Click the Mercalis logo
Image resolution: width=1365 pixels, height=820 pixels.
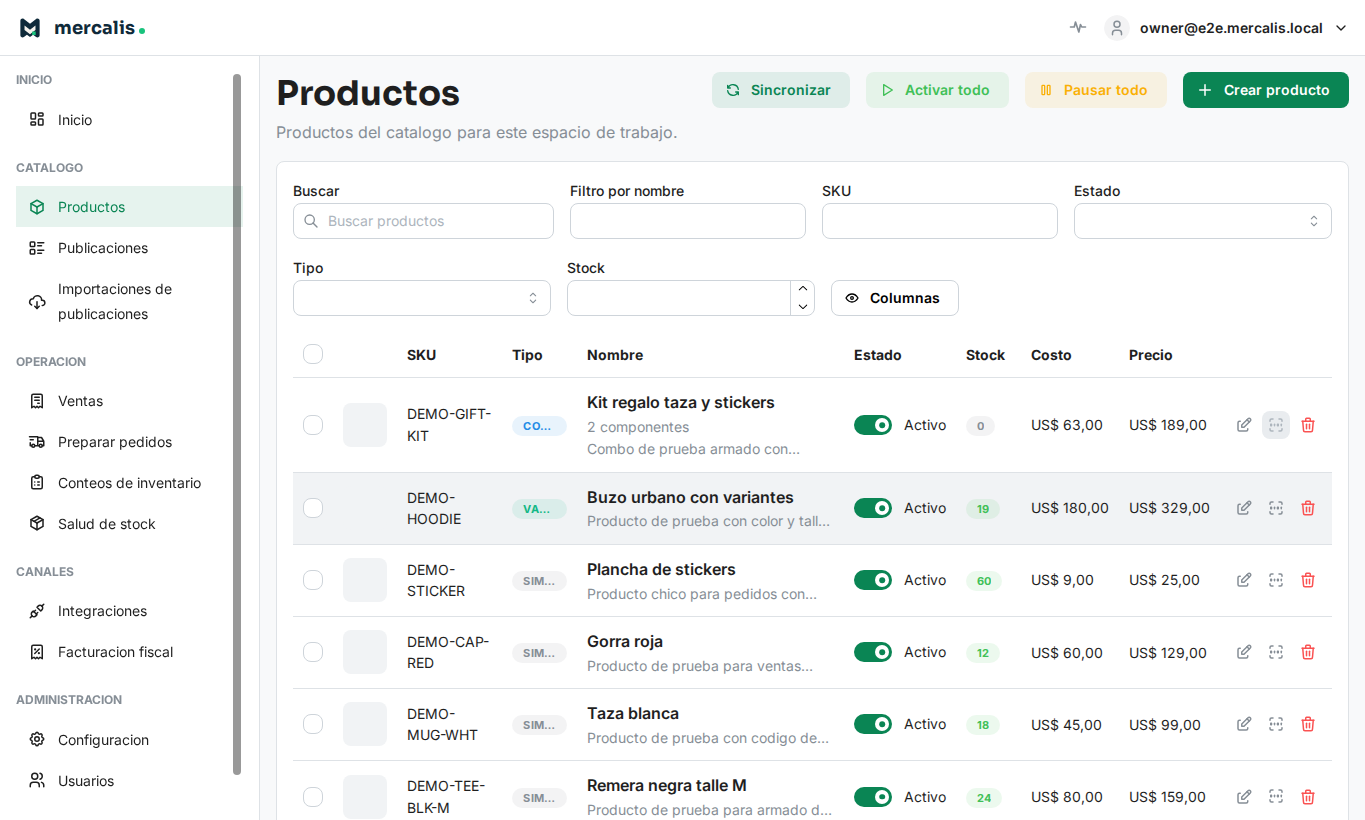pos(83,28)
